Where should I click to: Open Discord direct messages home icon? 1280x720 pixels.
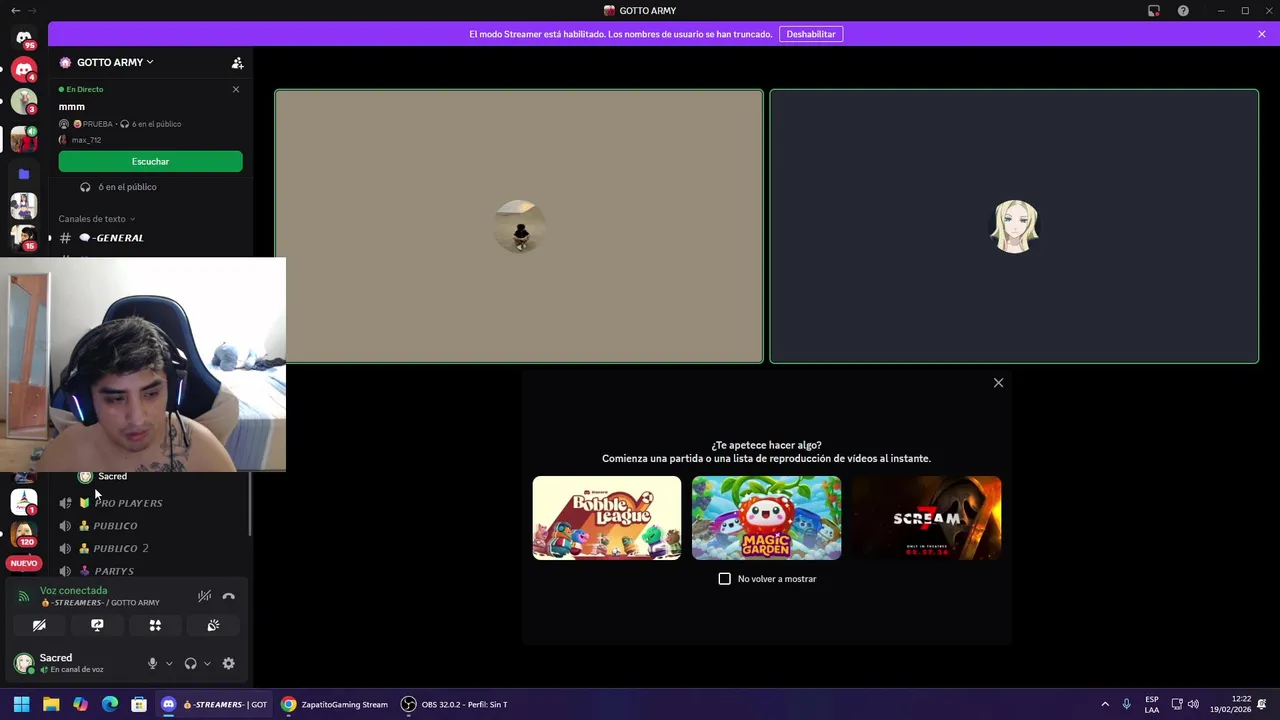[24, 38]
